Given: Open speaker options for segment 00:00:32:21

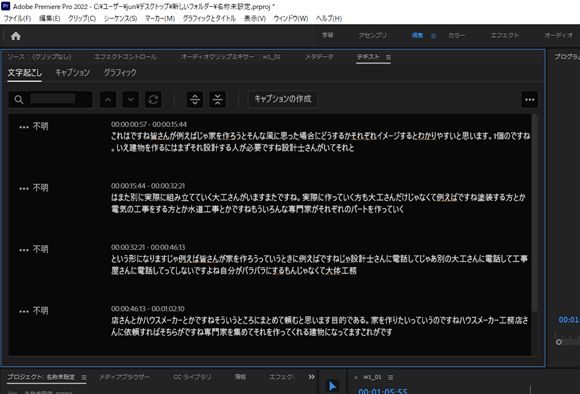Looking at the screenshot, I should pyautogui.click(x=24, y=250).
